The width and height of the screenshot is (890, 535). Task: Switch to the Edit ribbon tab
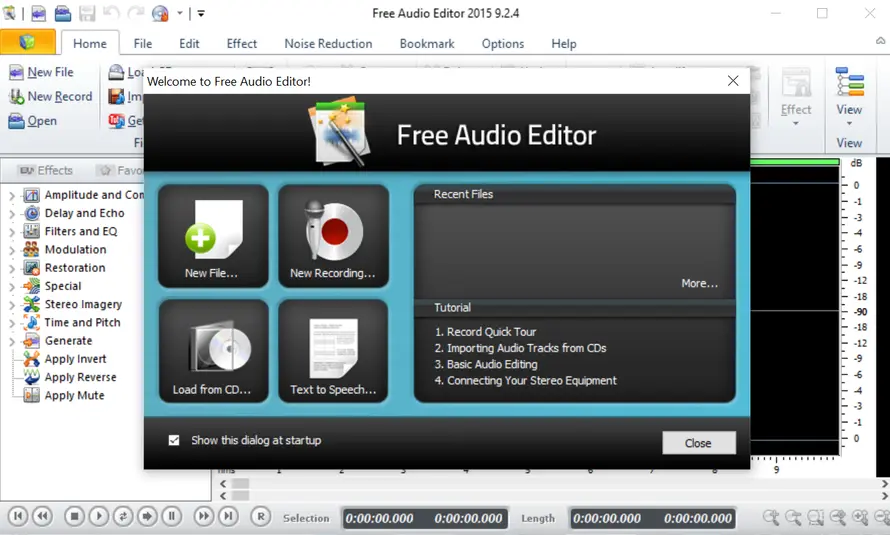click(189, 44)
